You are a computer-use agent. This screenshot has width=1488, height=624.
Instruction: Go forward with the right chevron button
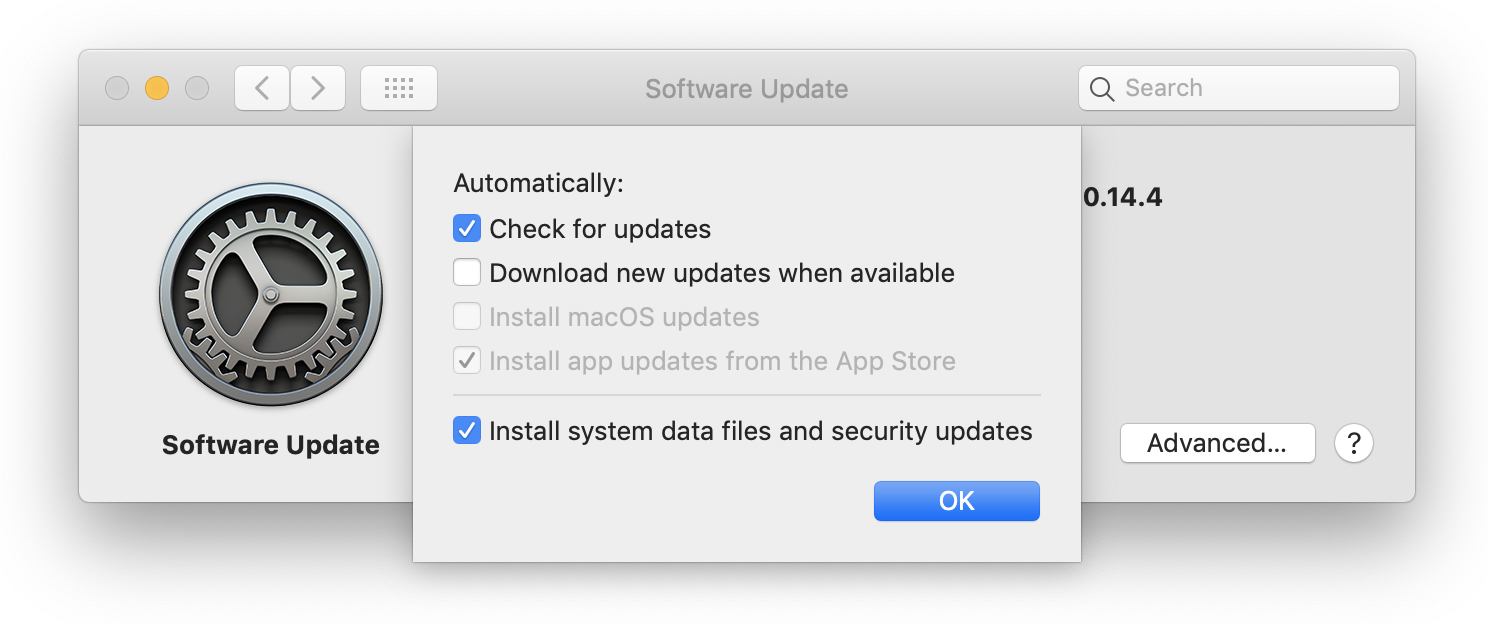[318, 88]
